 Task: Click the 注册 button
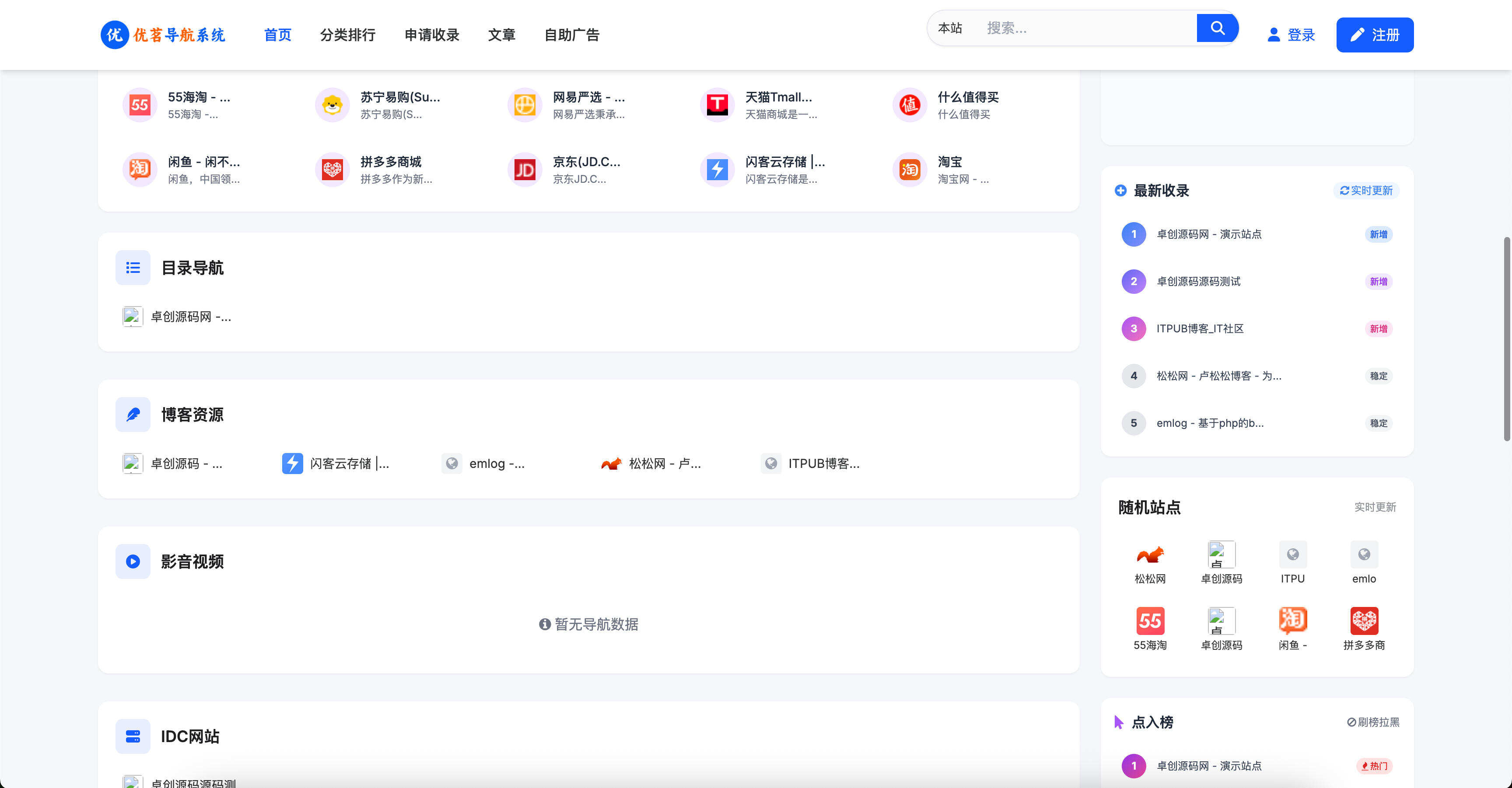click(x=1375, y=35)
